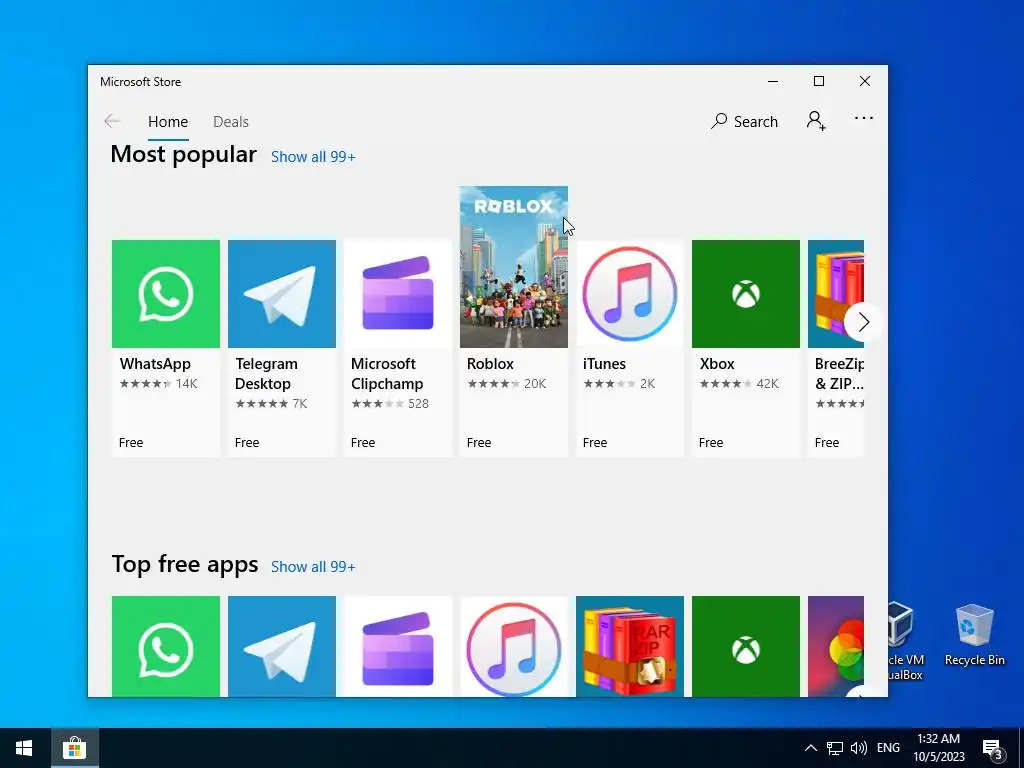Screen dimensions: 1024x768
Task: Click the Free price under Roblox
Action: click(479, 443)
